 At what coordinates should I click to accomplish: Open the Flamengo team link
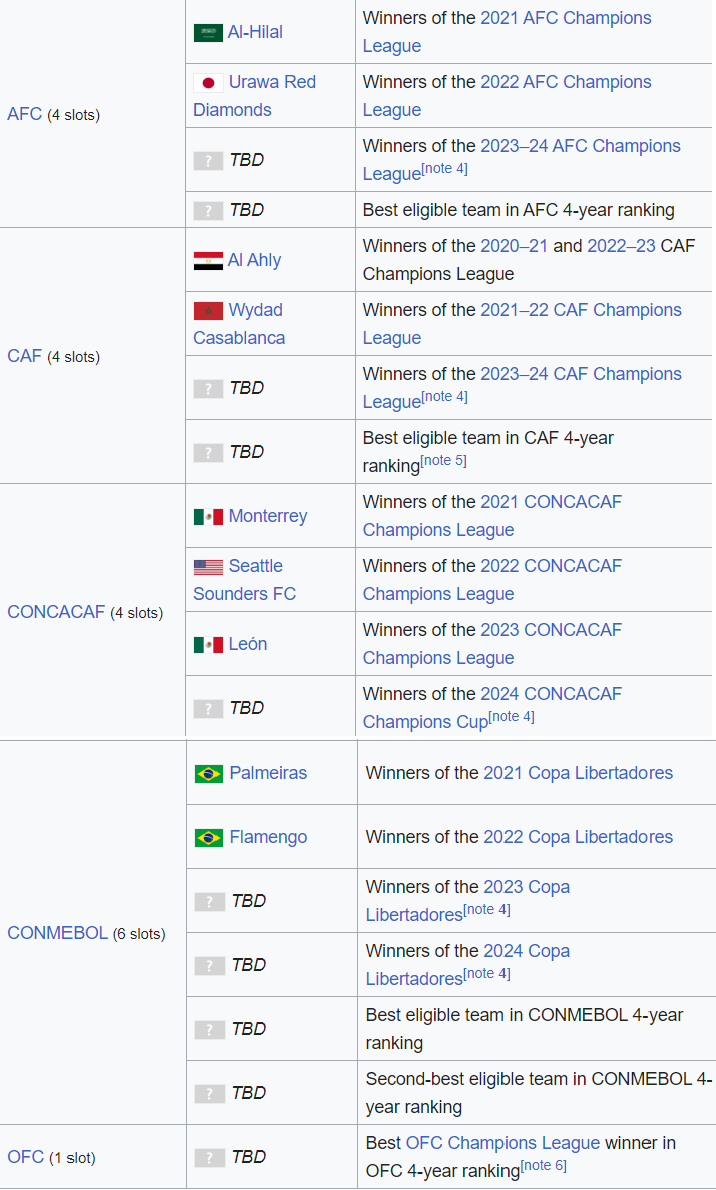[x=268, y=837]
